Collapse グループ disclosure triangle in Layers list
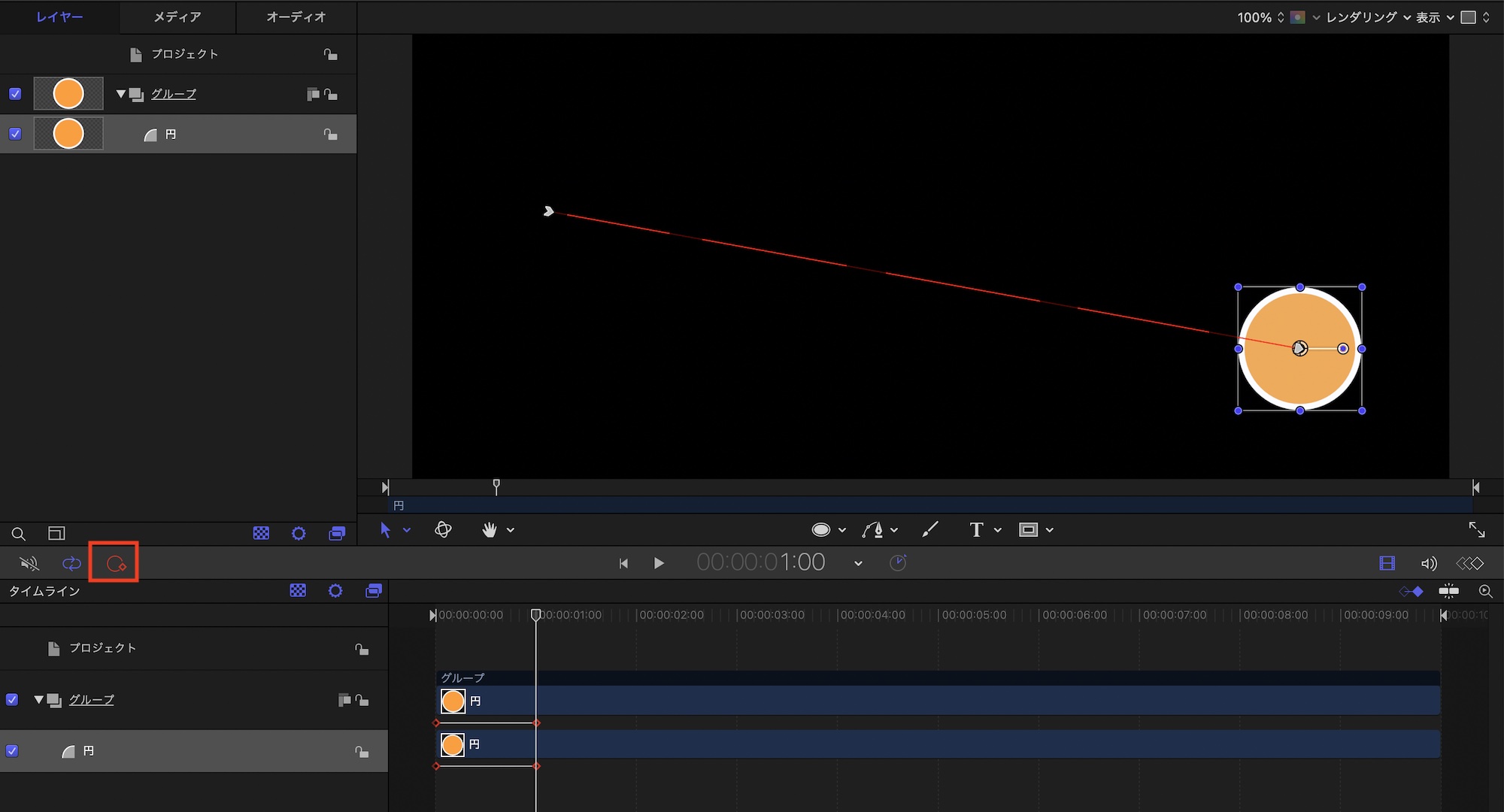Image resolution: width=1504 pixels, height=812 pixels. pyautogui.click(x=120, y=94)
